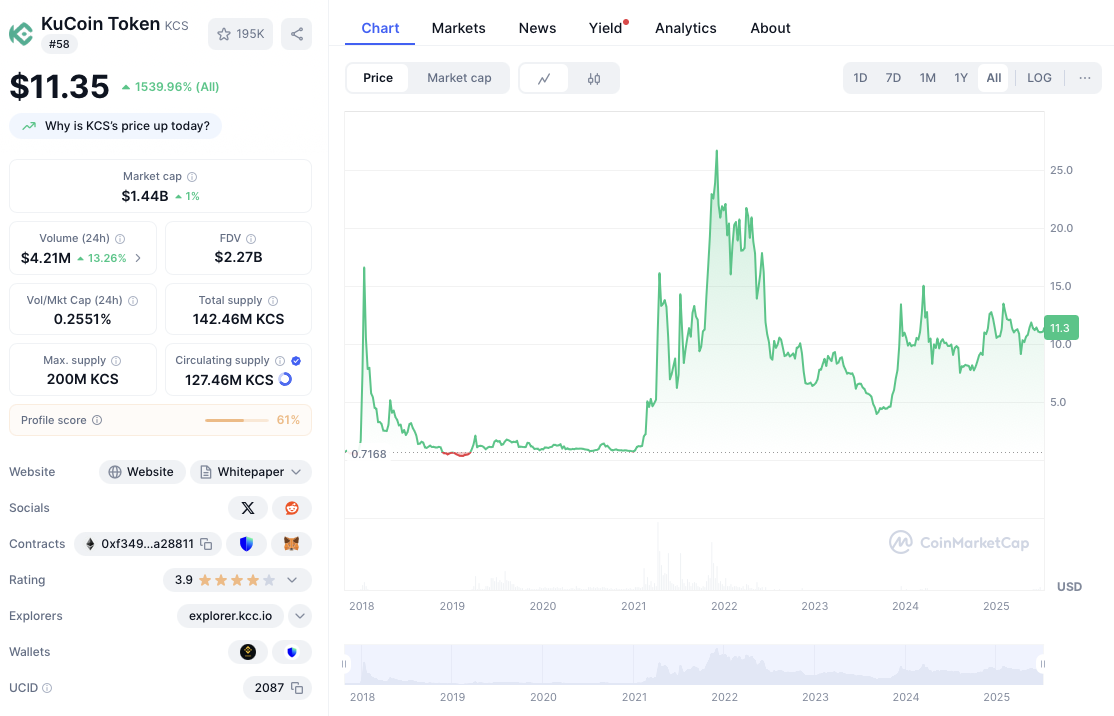Add token to MetaMask fox icon

coord(292,544)
